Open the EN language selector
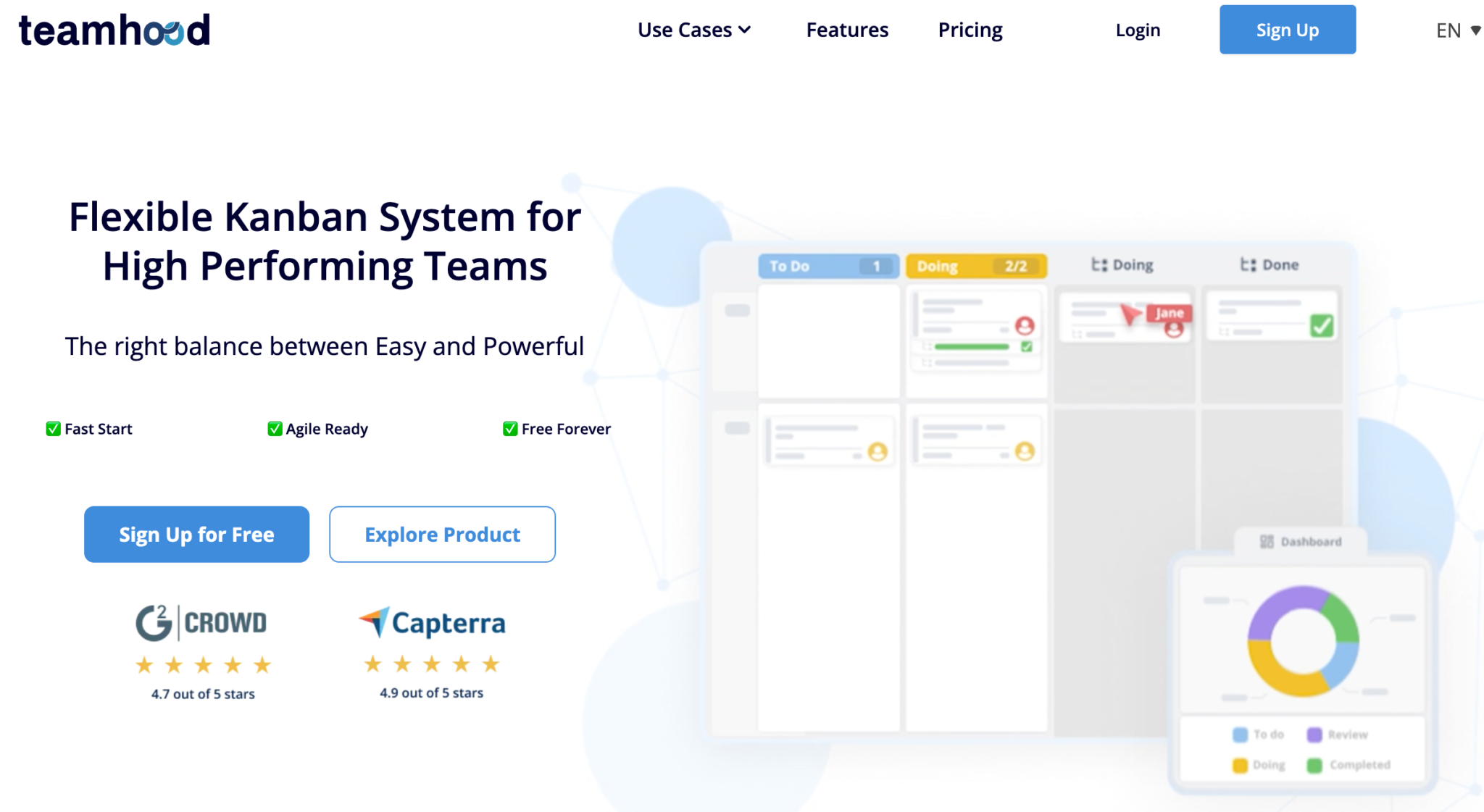Viewport: 1484px width, 812px height. (1456, 30)
